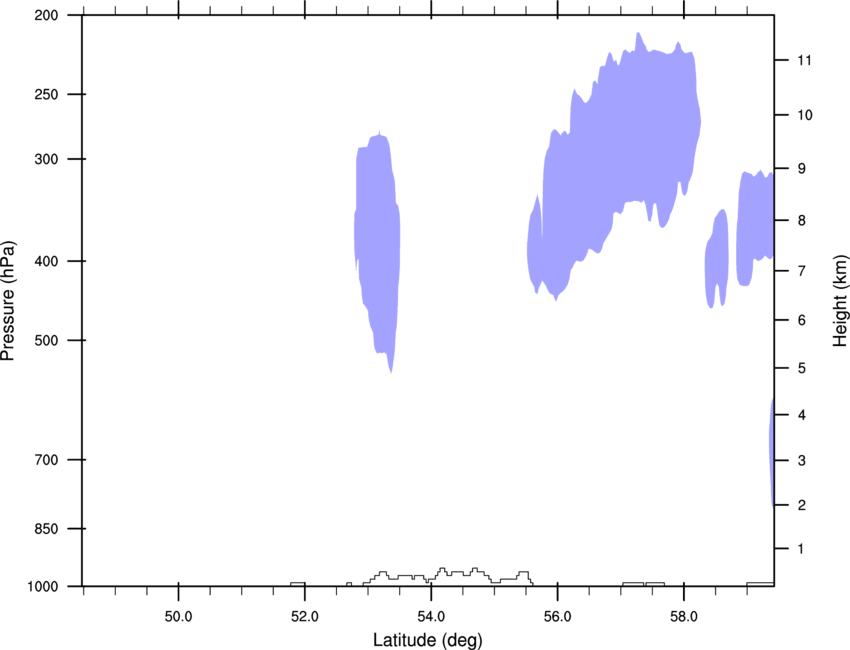Image resolution: width=850 pixels, height=650 pixels.
Task: Click the 7 km height label
Action: click(x=802, y=271)
